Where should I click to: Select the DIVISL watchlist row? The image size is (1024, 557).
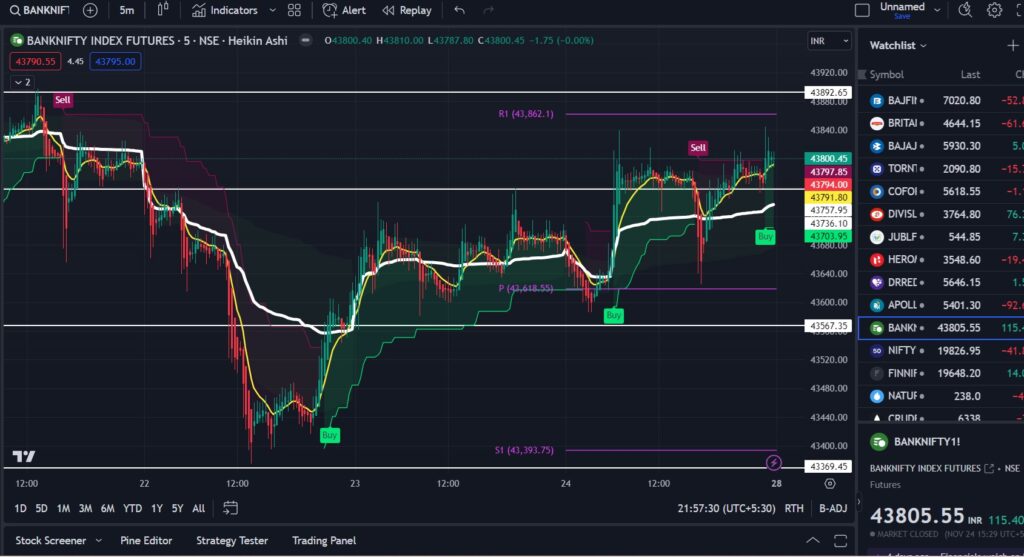(940, 214)
